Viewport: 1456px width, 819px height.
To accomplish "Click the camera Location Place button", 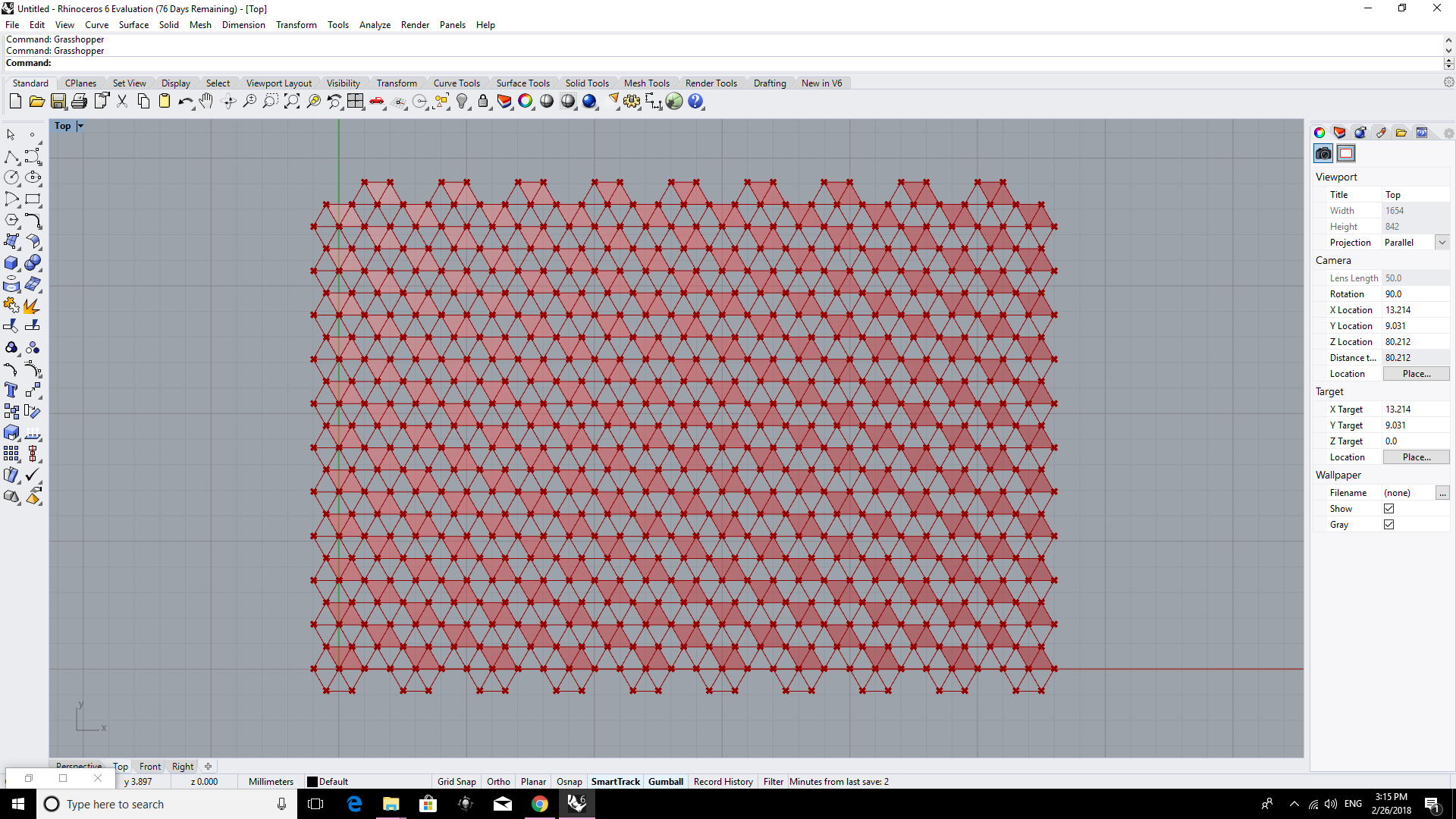I will tap(1416, 374).
